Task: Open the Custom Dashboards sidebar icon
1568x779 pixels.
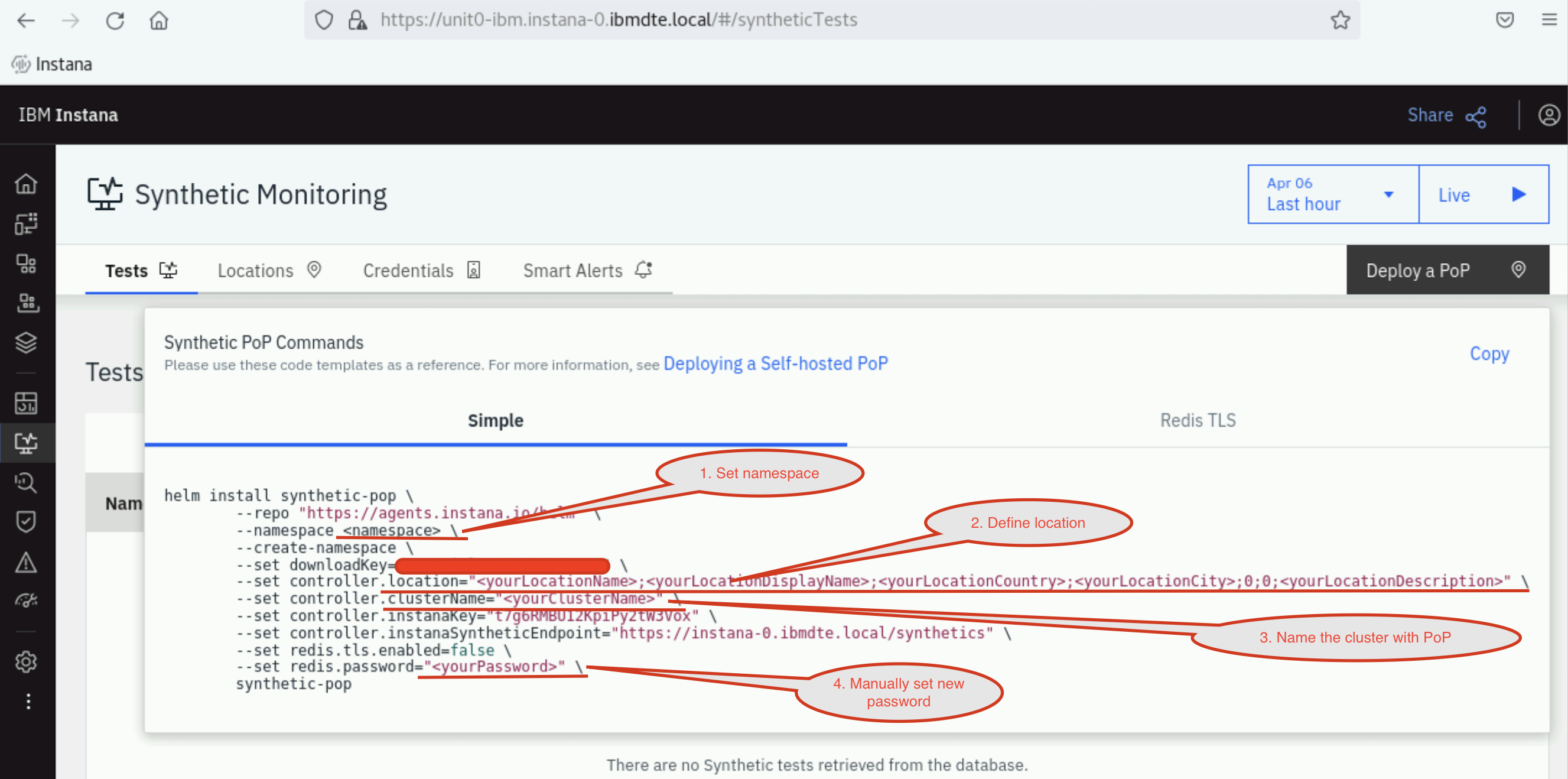Action: [26, 403]
